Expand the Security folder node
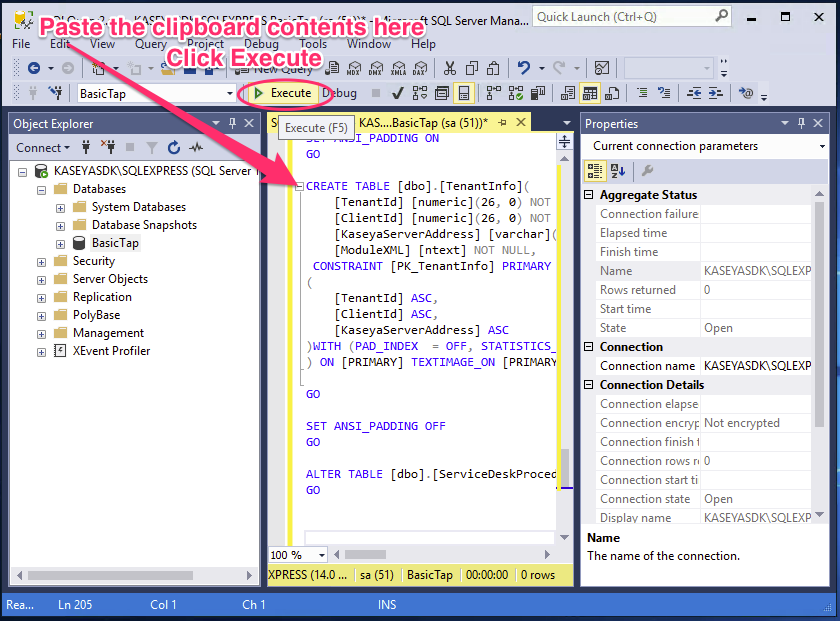 click(x=41, y=262)
